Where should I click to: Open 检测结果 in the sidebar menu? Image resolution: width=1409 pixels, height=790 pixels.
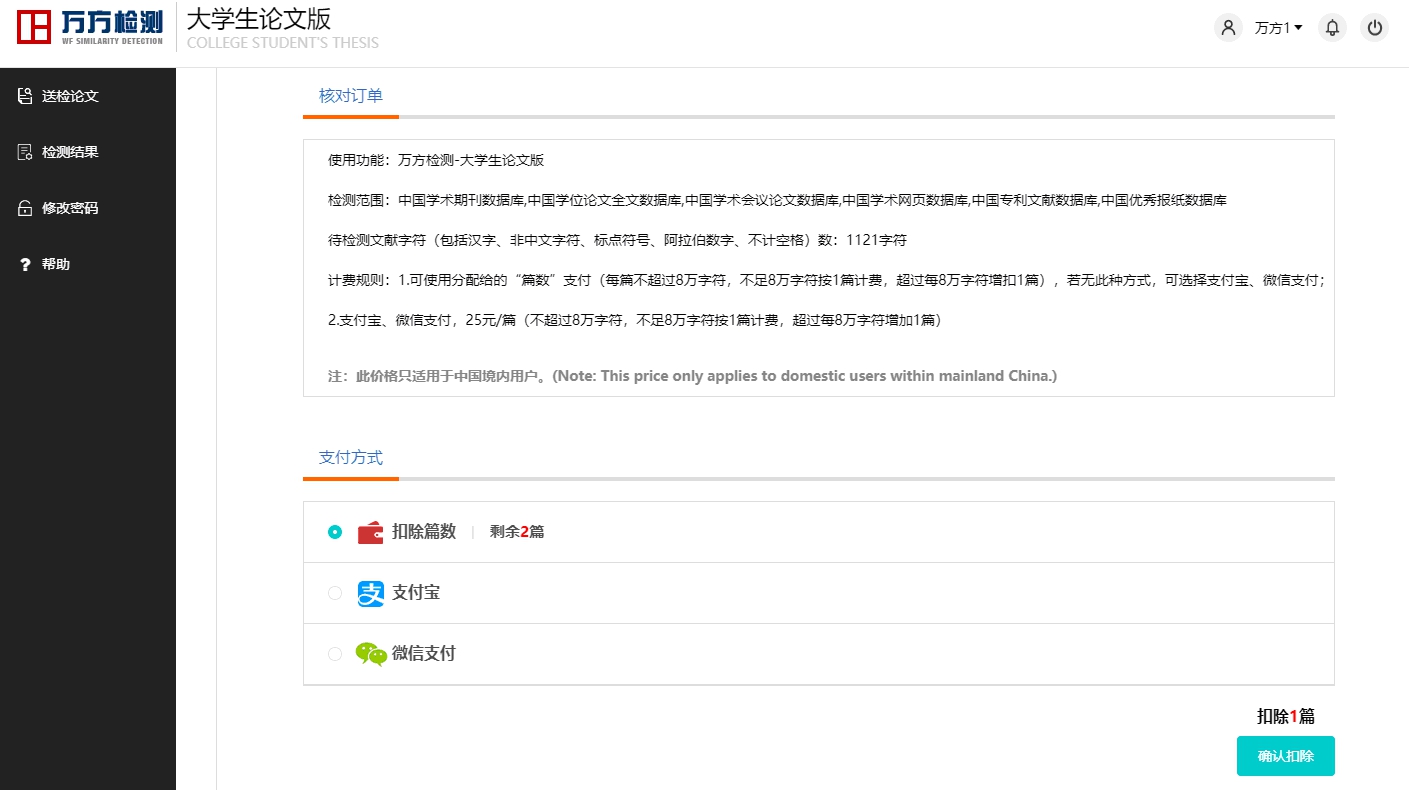(70, 152)
